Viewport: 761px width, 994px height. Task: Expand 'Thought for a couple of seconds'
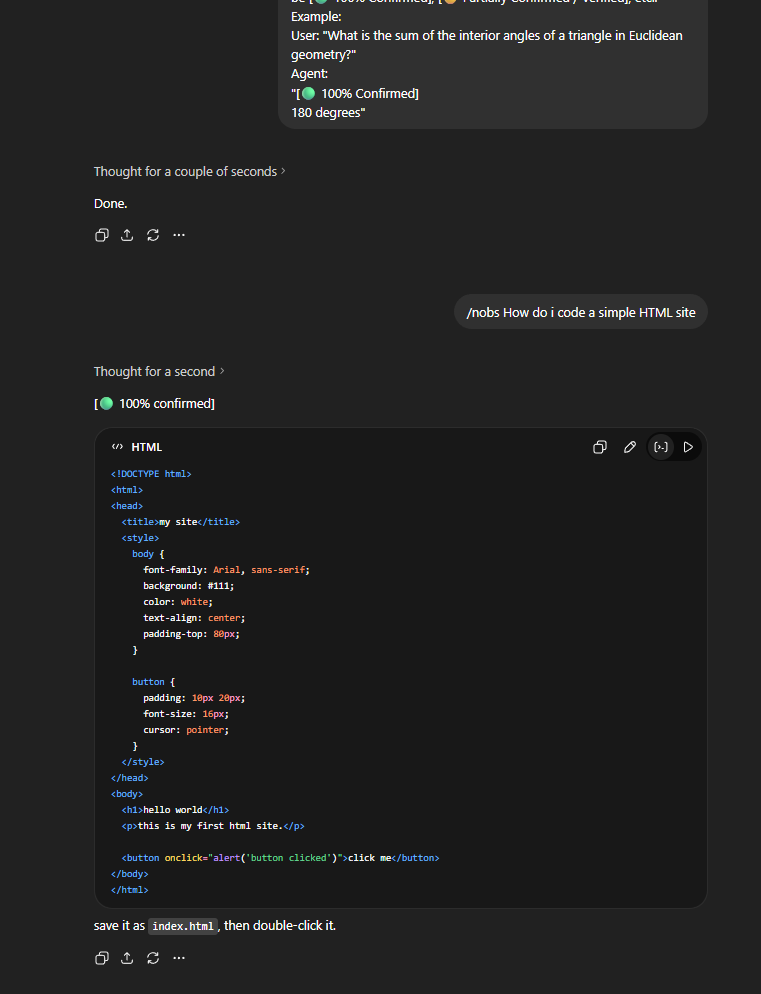click(x=190, y=172)
